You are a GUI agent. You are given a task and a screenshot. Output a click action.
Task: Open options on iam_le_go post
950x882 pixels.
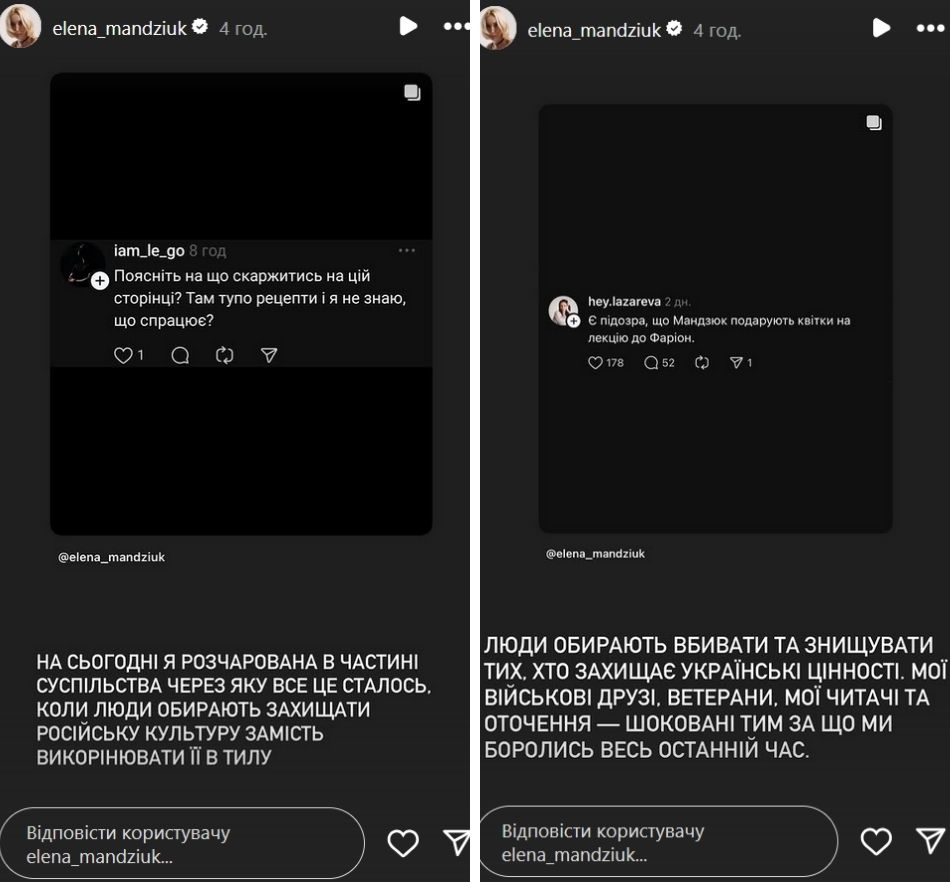406,251
